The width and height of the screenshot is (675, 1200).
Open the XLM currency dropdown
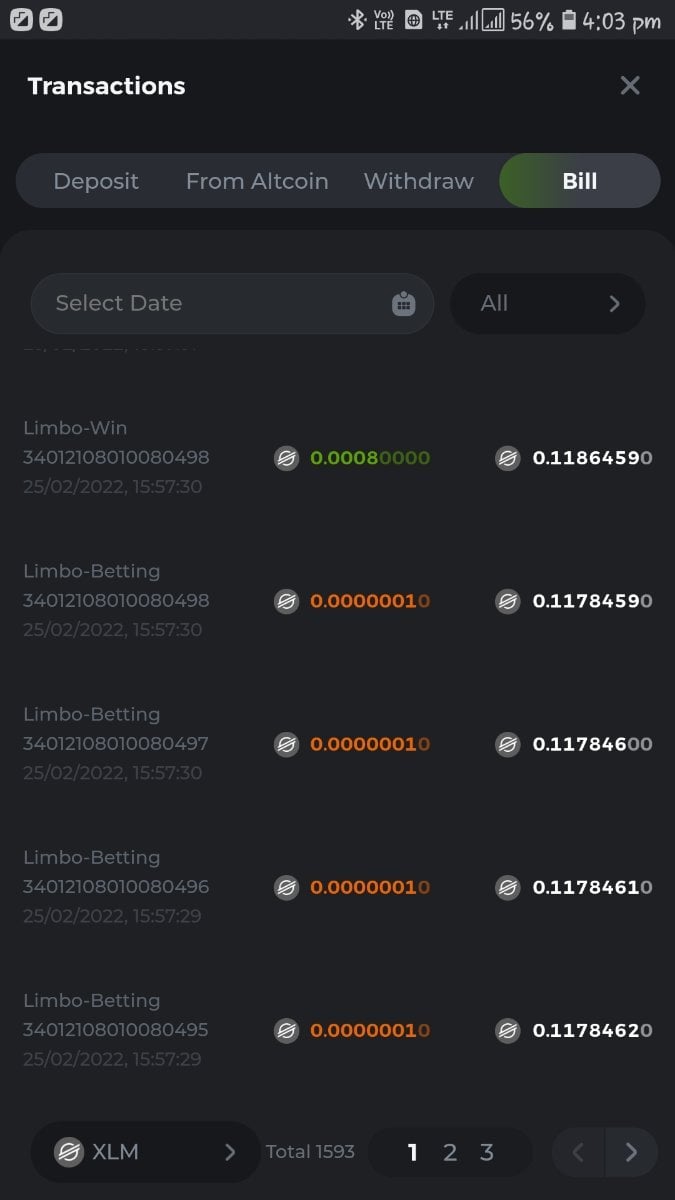pyautogui.click(x=146, y=1152)
